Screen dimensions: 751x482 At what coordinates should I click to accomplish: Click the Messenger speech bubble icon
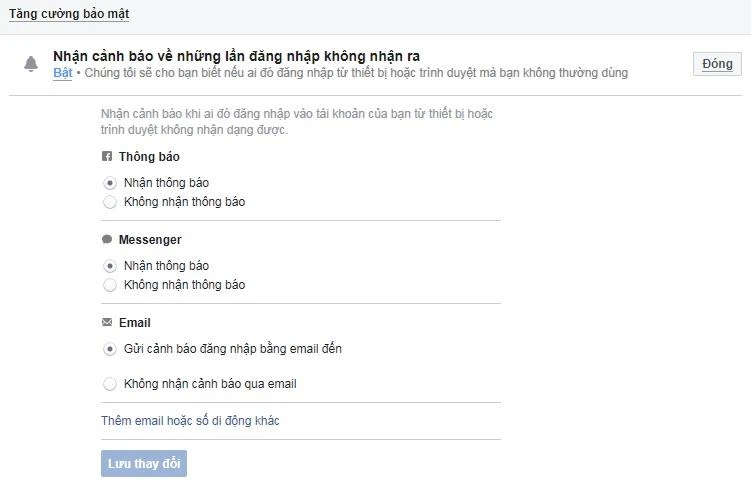[107, 240]
